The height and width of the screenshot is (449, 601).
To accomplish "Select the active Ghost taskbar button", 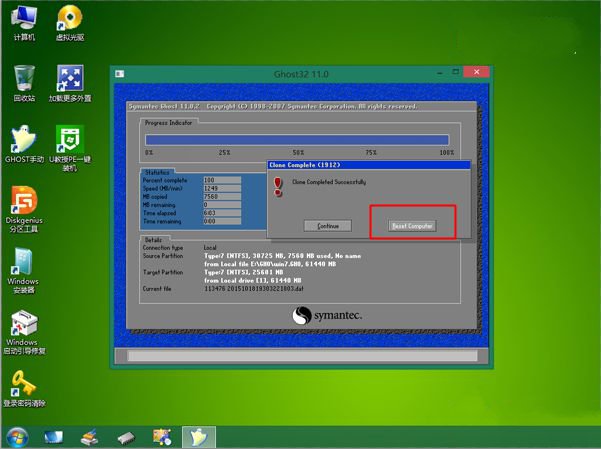I will pos(199,437).
